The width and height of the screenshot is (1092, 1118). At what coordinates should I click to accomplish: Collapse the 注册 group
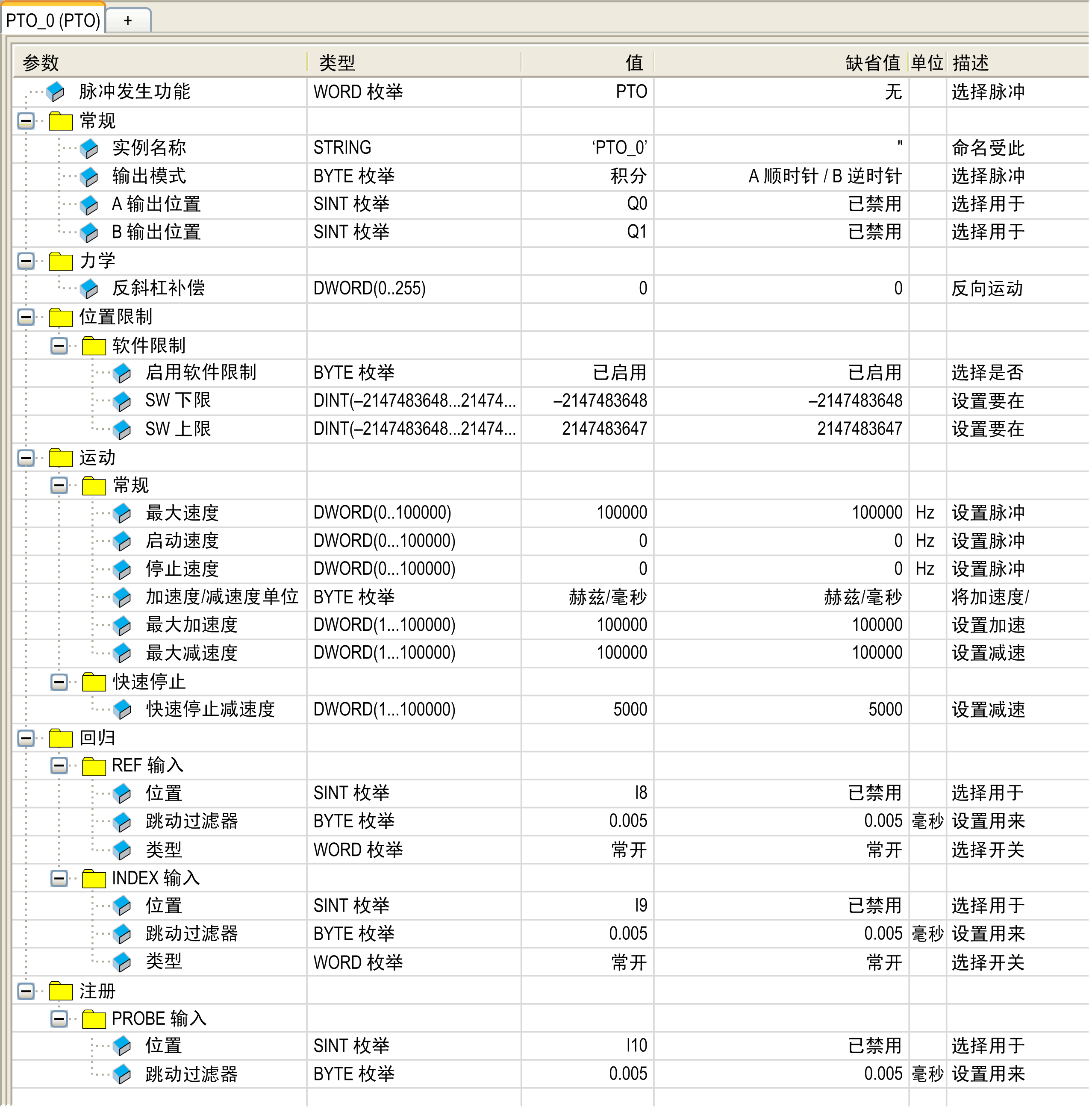pyautogui.click(x=26, y=991)
